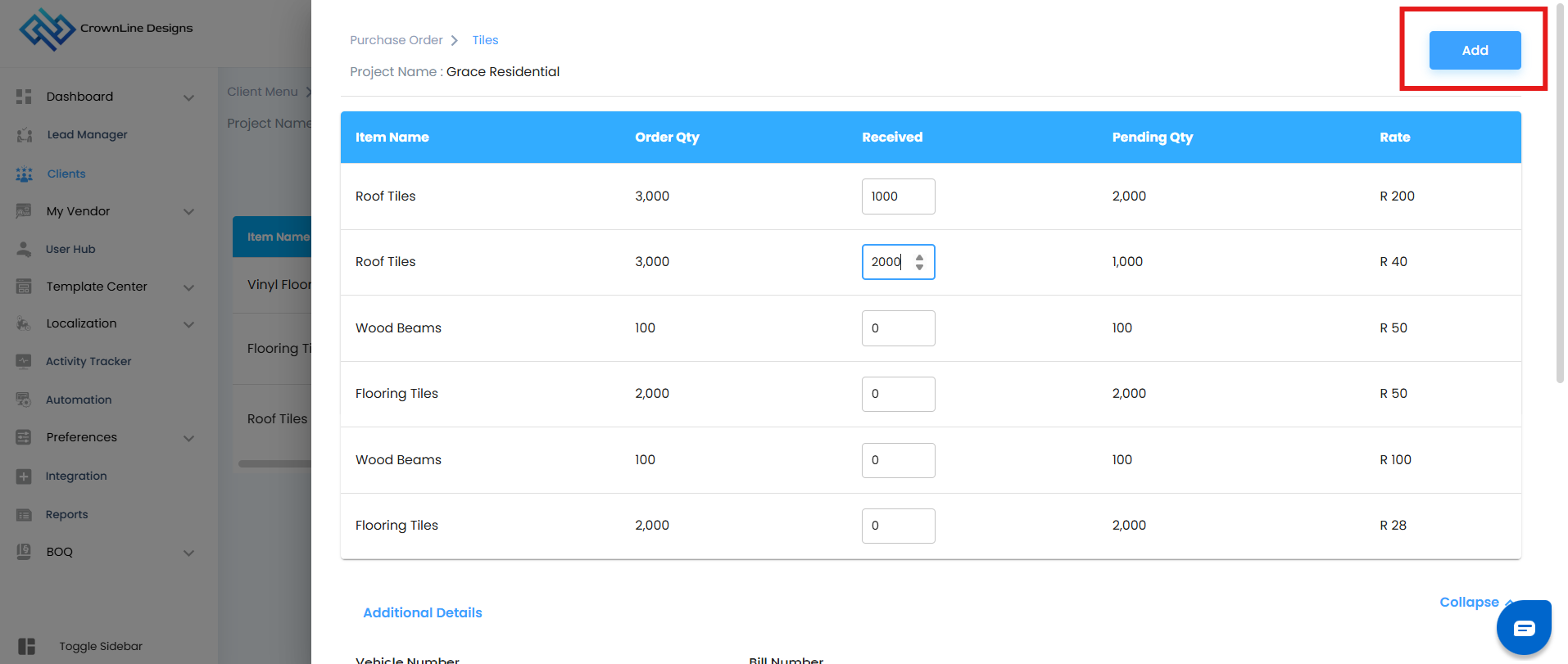Click Received field for Wood Beams R 50
1568x664 pixels.
point(898,328)
